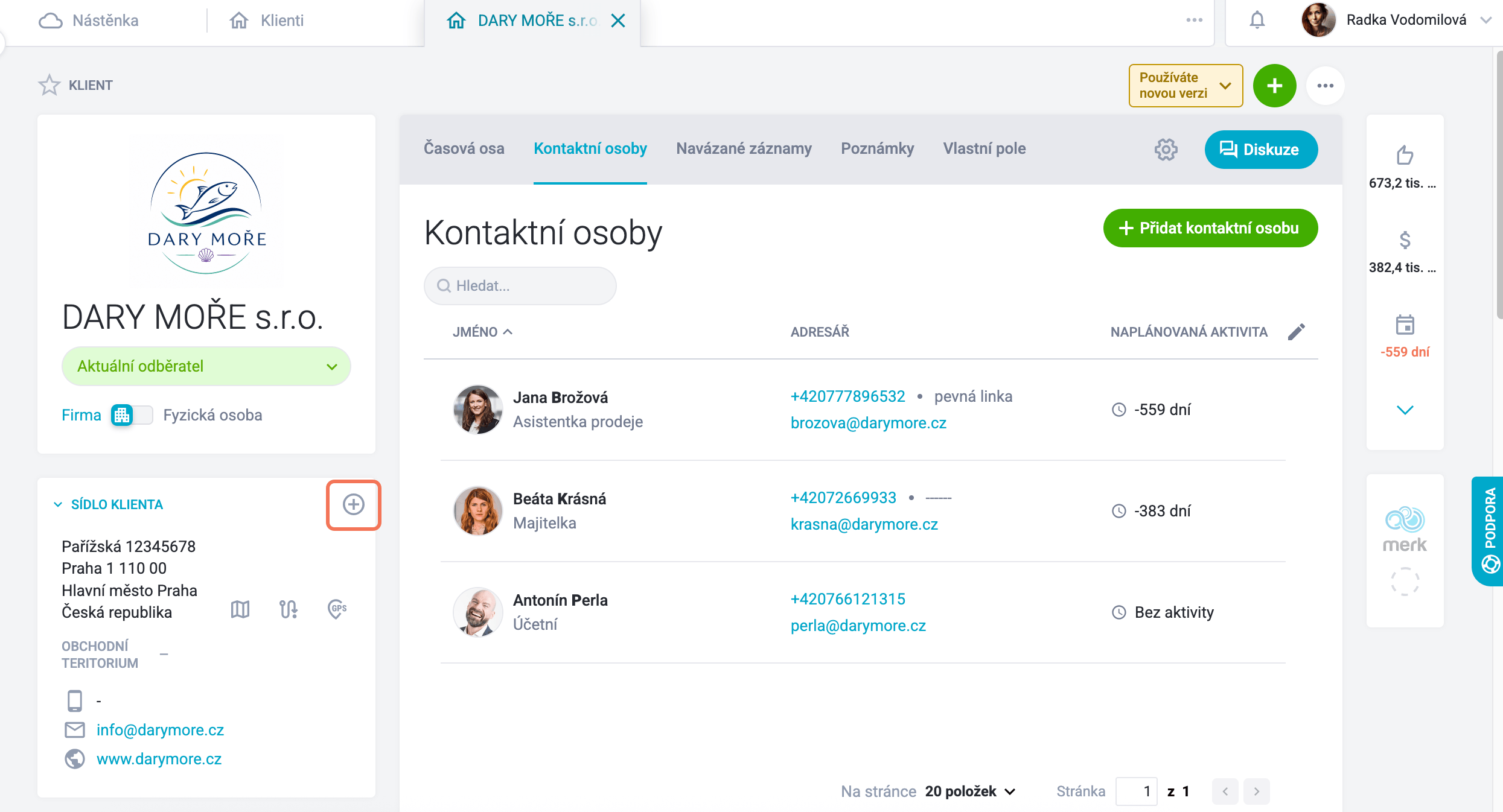This screenshot has height=812, width=1503.
Task: Click the globe website icon
Action: pos(75,759)
